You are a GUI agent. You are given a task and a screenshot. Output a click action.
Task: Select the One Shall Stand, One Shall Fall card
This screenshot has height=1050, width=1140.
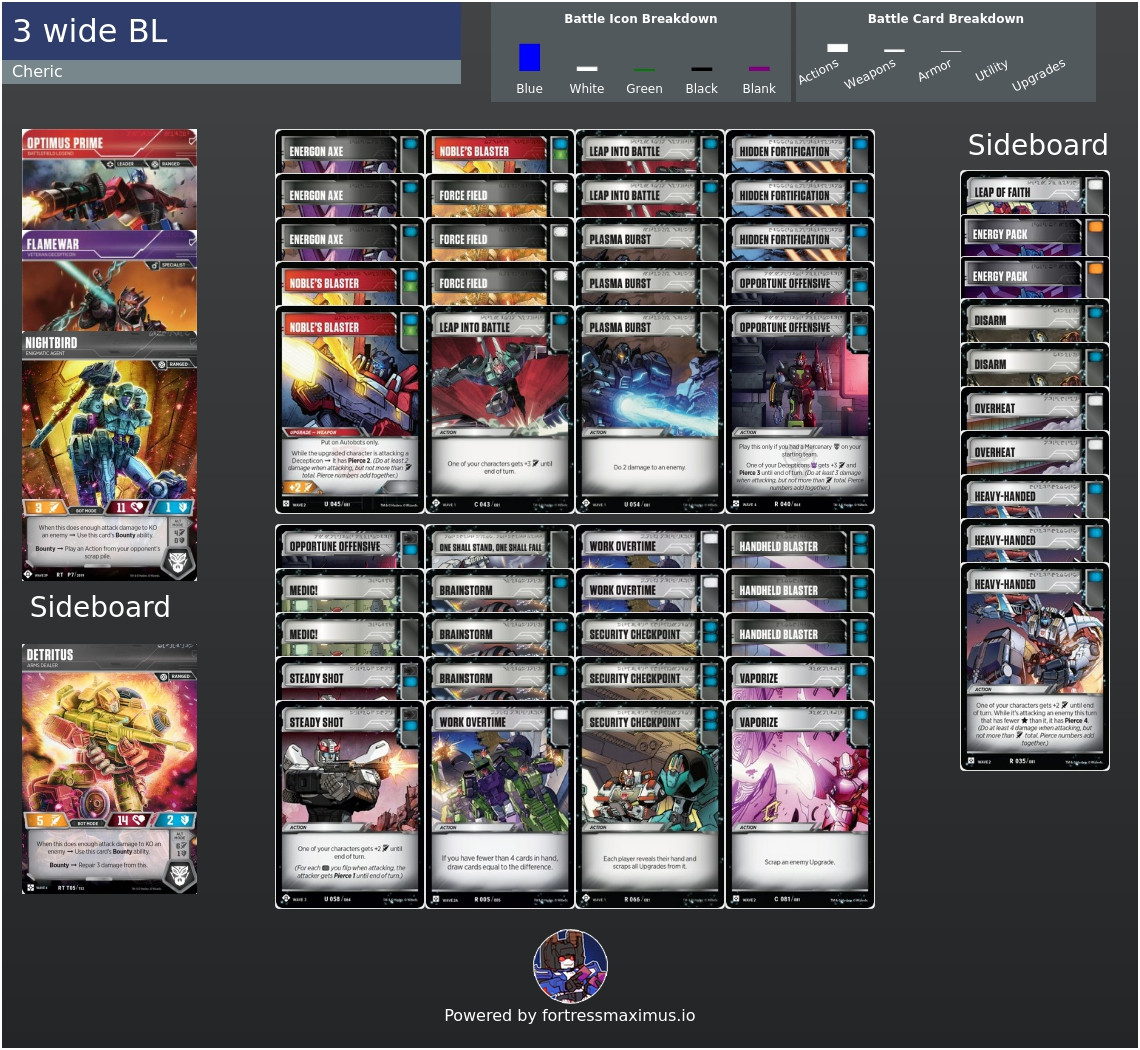point(499,546)
